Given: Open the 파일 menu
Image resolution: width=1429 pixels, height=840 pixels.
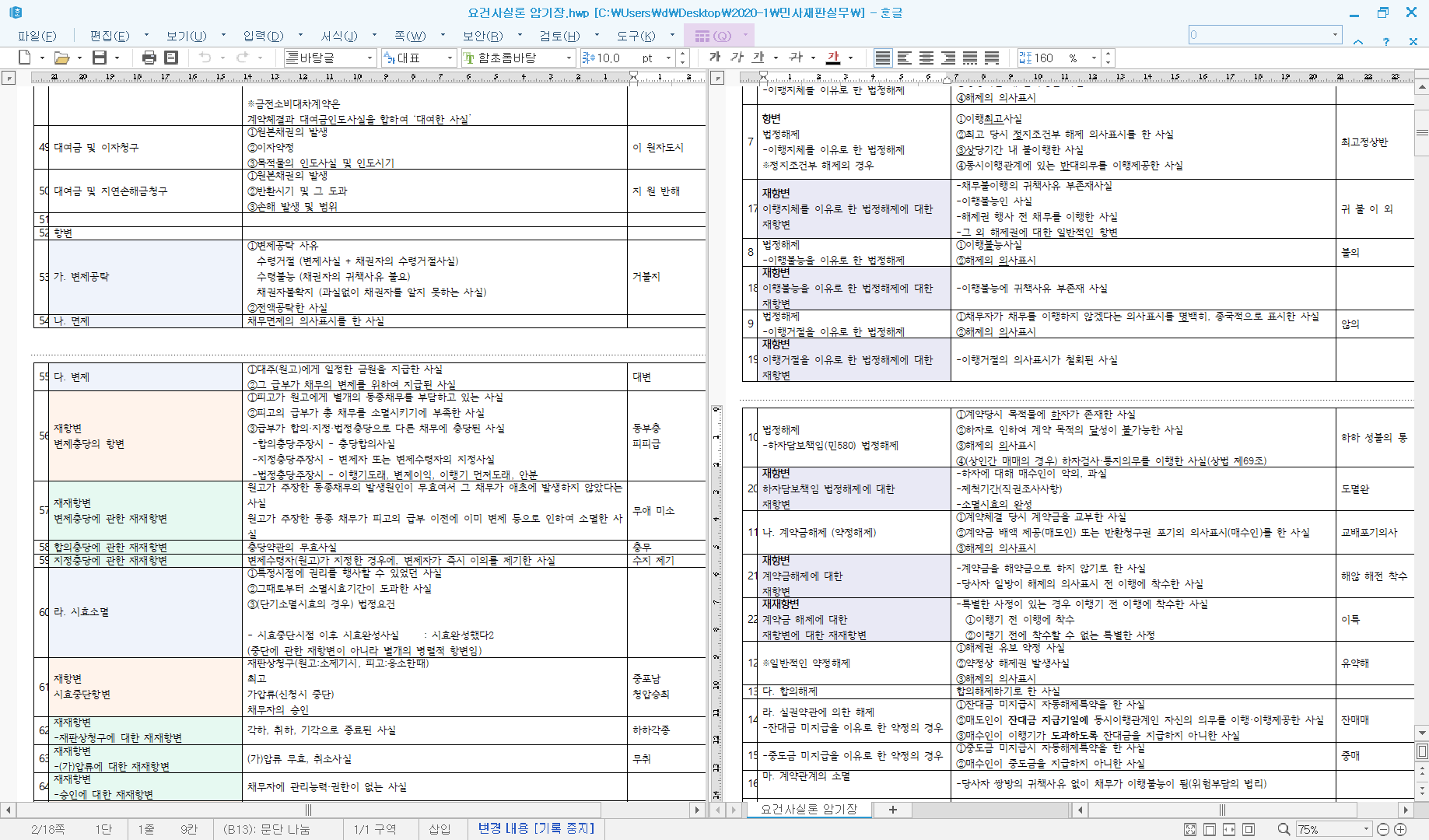Looking at the screenshot, I should [37, 36].
